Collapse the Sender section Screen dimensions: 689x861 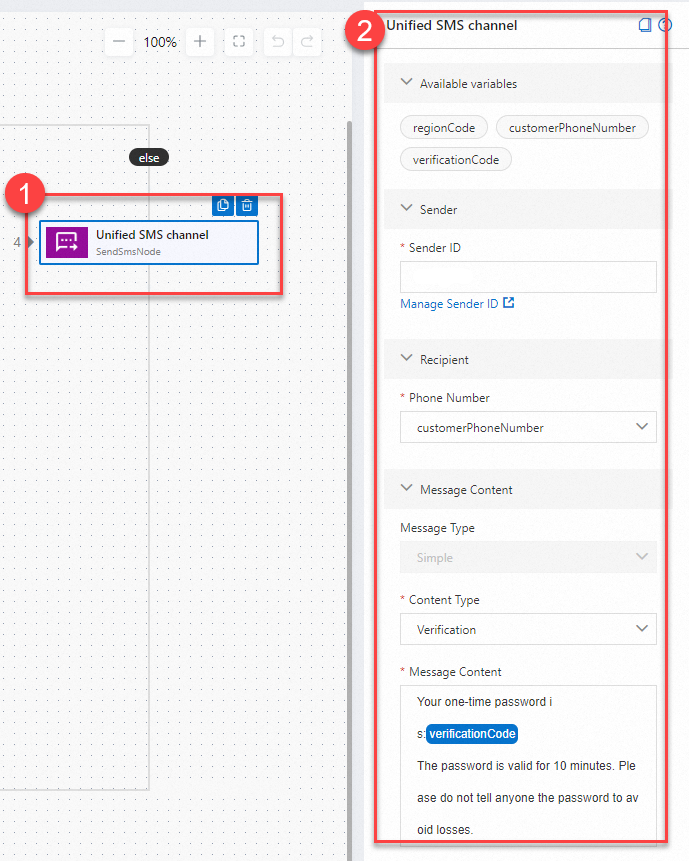(x=406, y=208)
